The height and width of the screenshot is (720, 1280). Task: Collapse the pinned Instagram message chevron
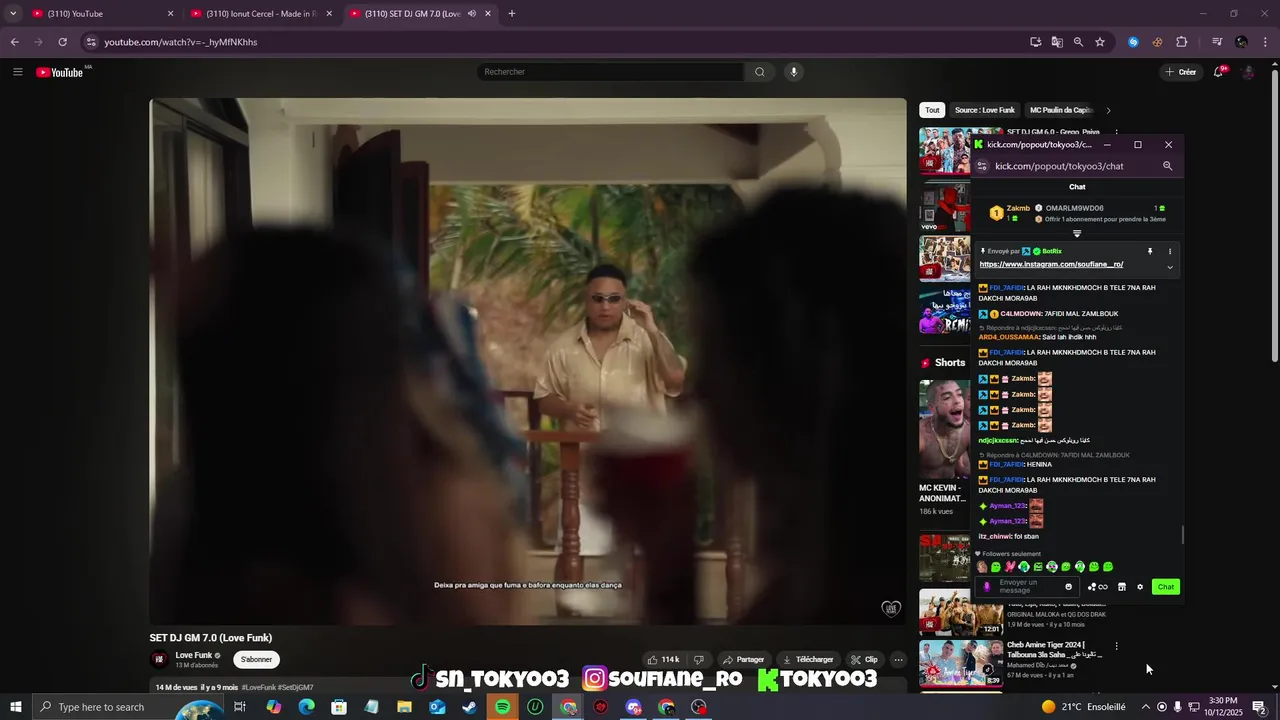(1170, 267)
